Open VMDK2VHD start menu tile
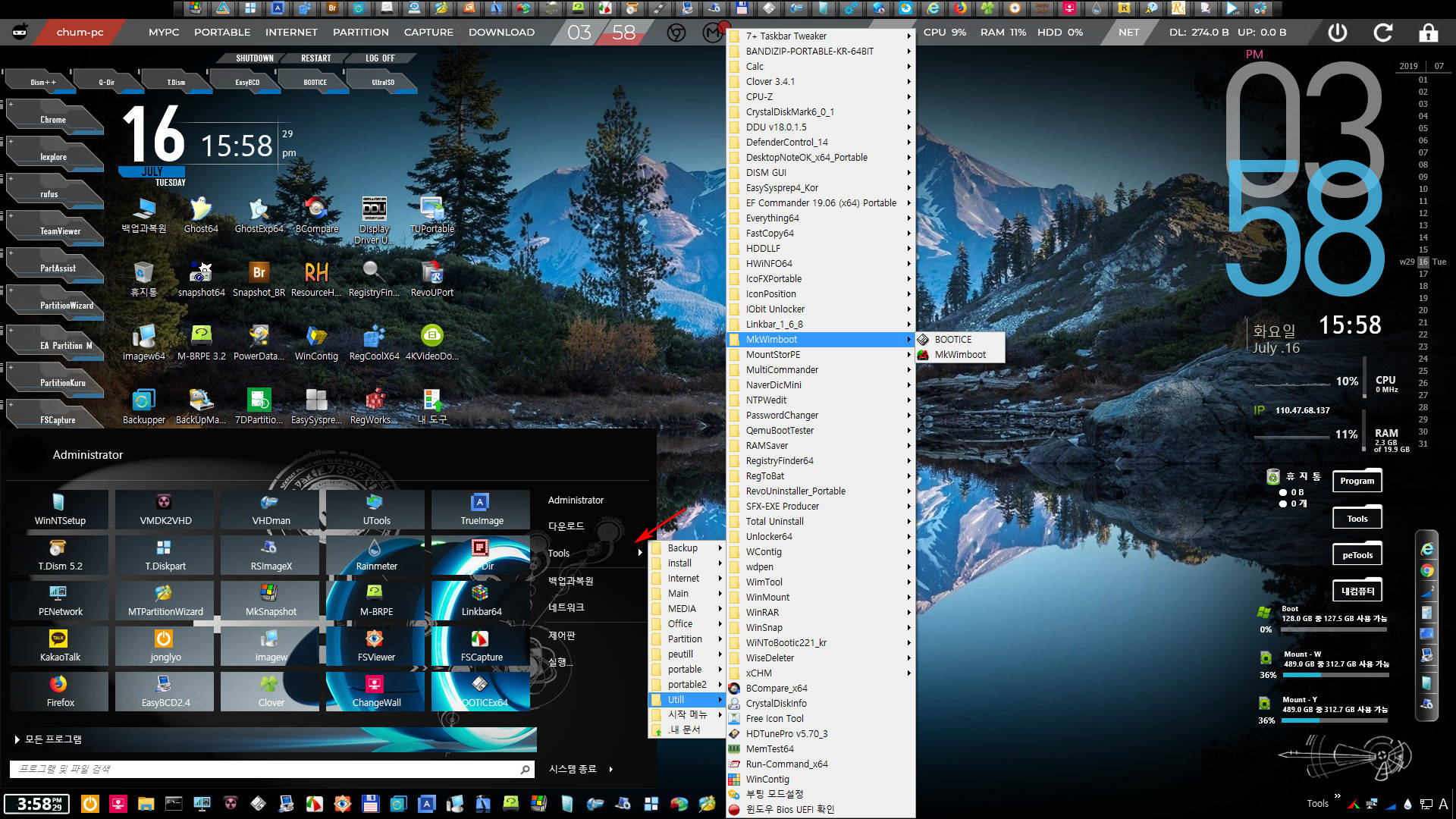This screenshot has height=819, width=1456. pos(165,510)
